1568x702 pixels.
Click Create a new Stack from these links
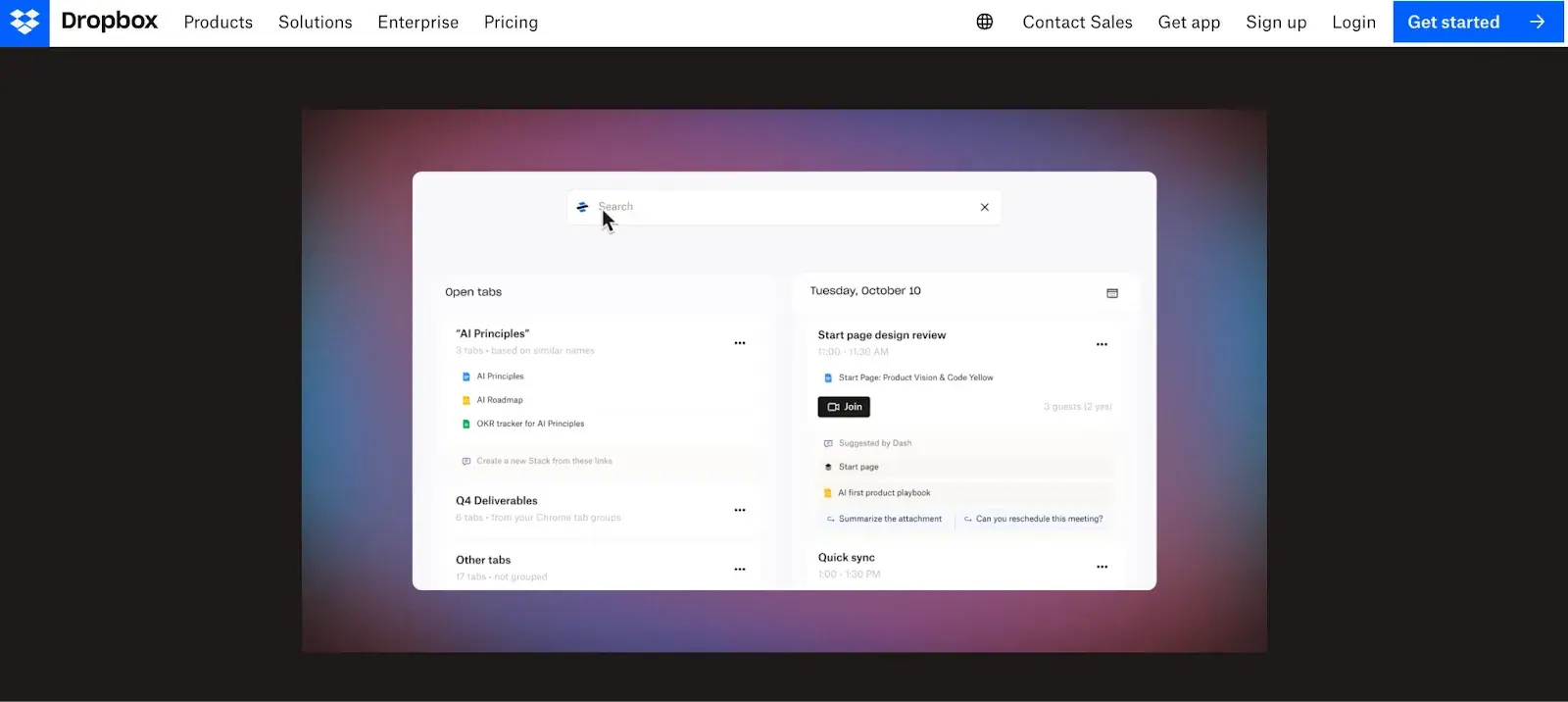click(x=544, y=461)
